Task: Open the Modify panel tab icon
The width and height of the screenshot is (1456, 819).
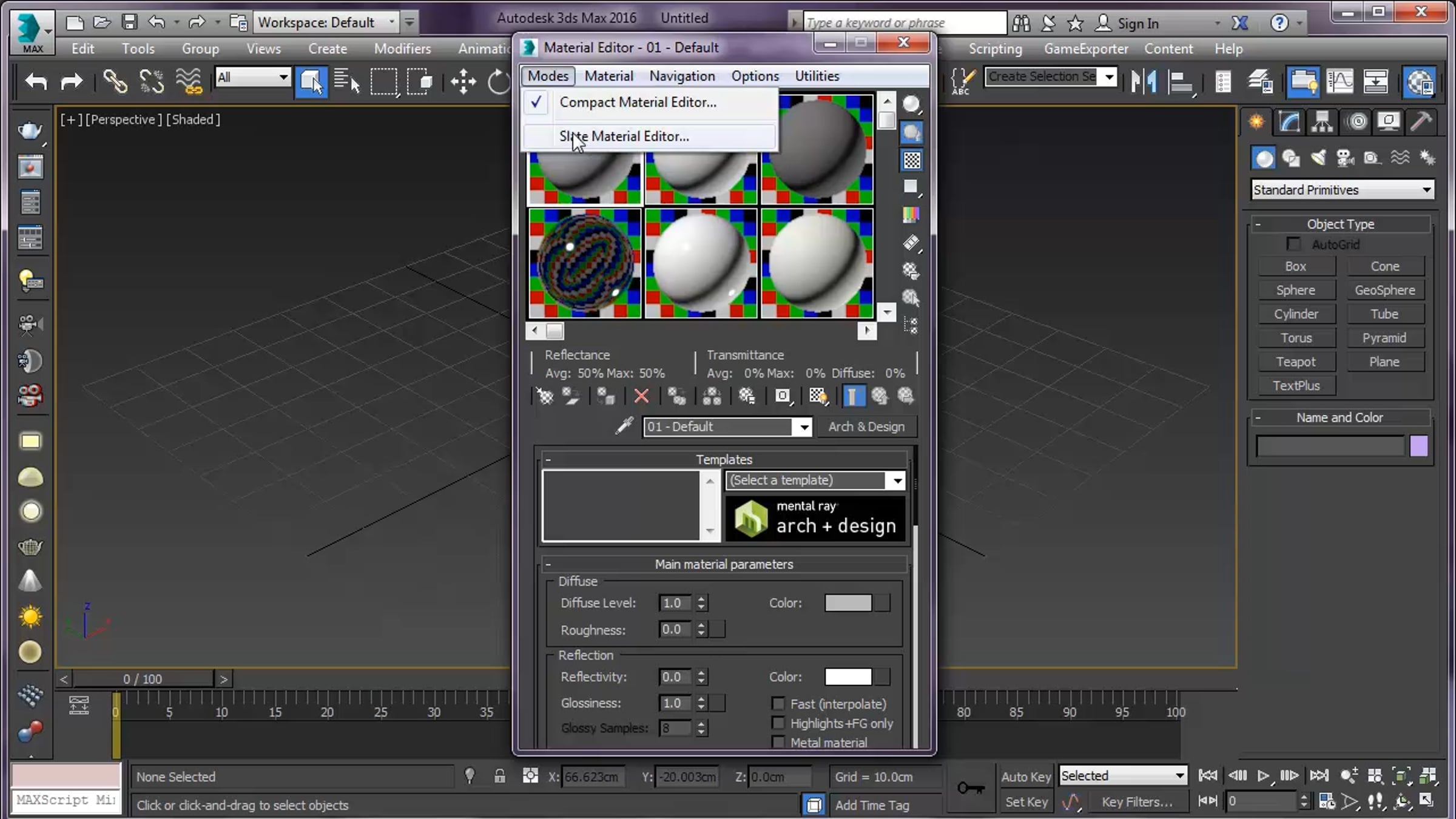Action: tap(1289, 123)
